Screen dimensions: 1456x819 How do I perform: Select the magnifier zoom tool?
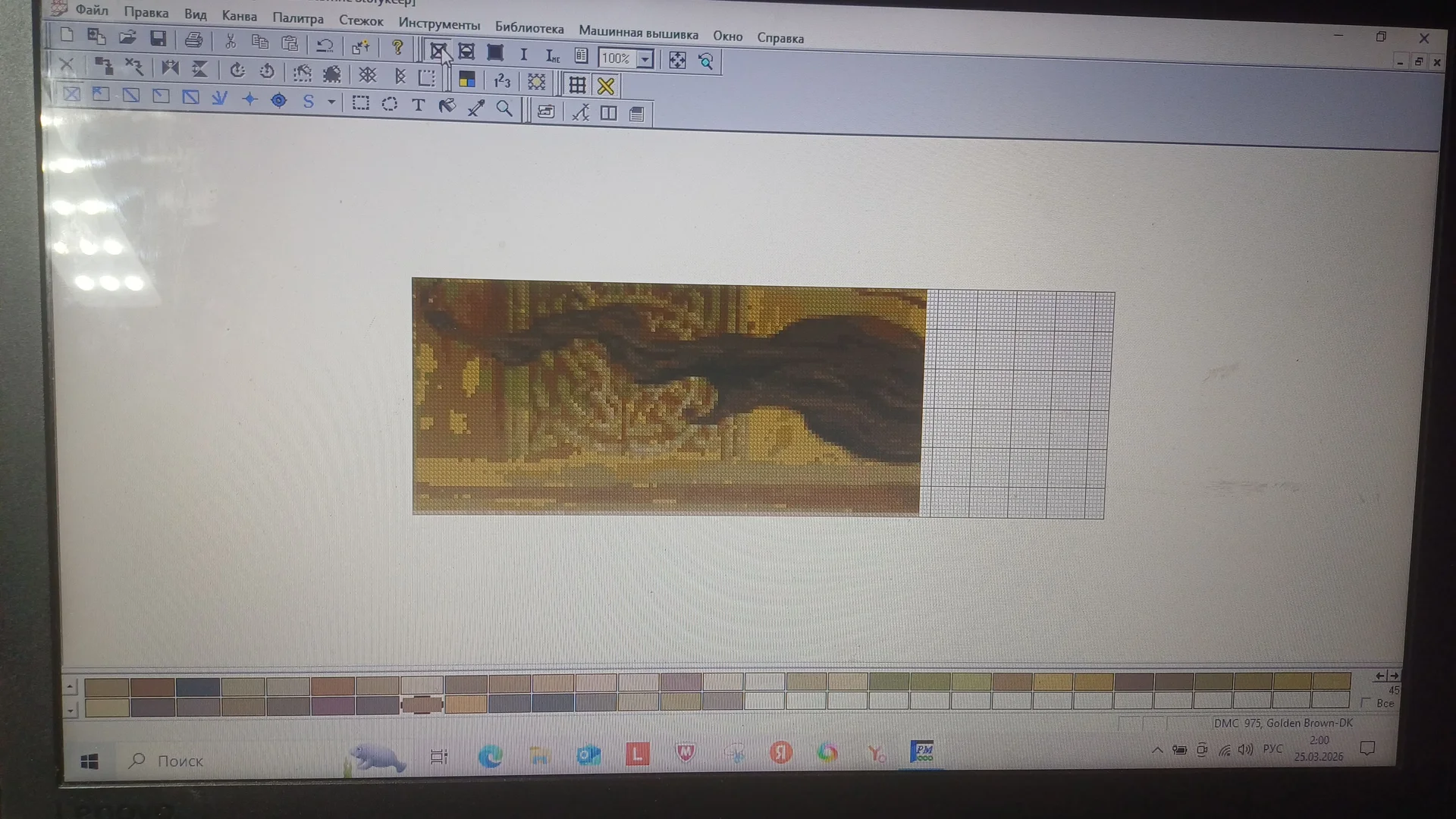(504, 108)
